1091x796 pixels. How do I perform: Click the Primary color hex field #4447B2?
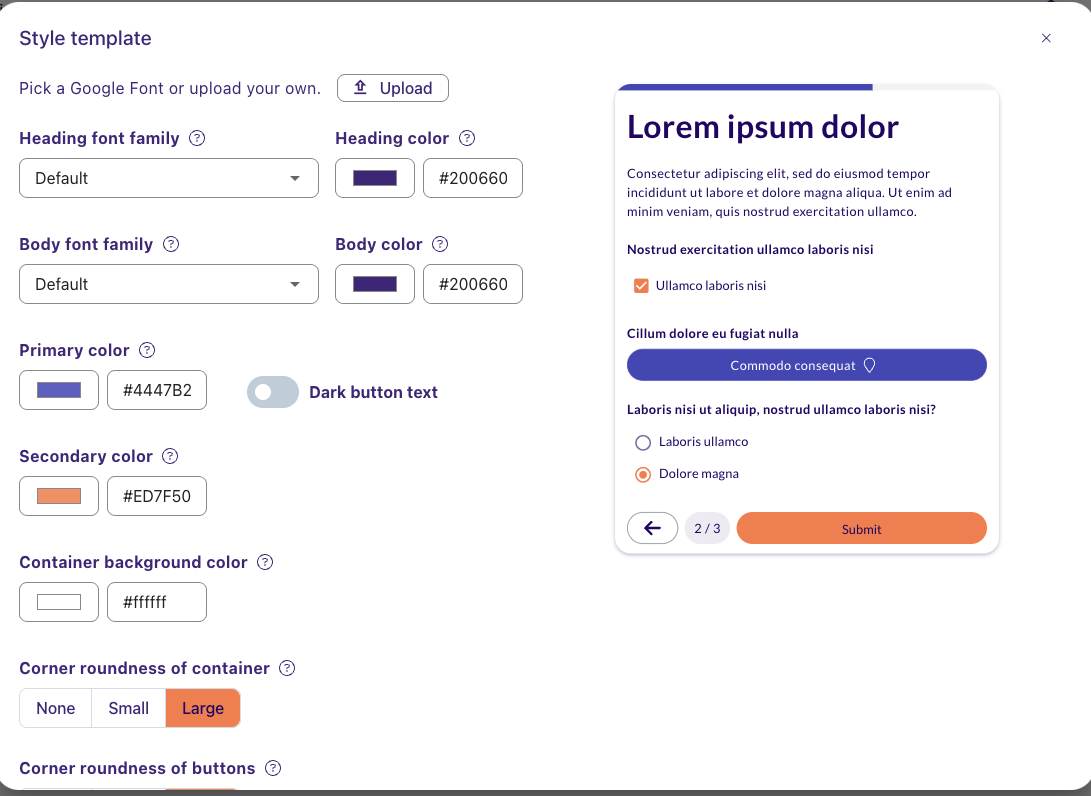(x=157, y=390)
